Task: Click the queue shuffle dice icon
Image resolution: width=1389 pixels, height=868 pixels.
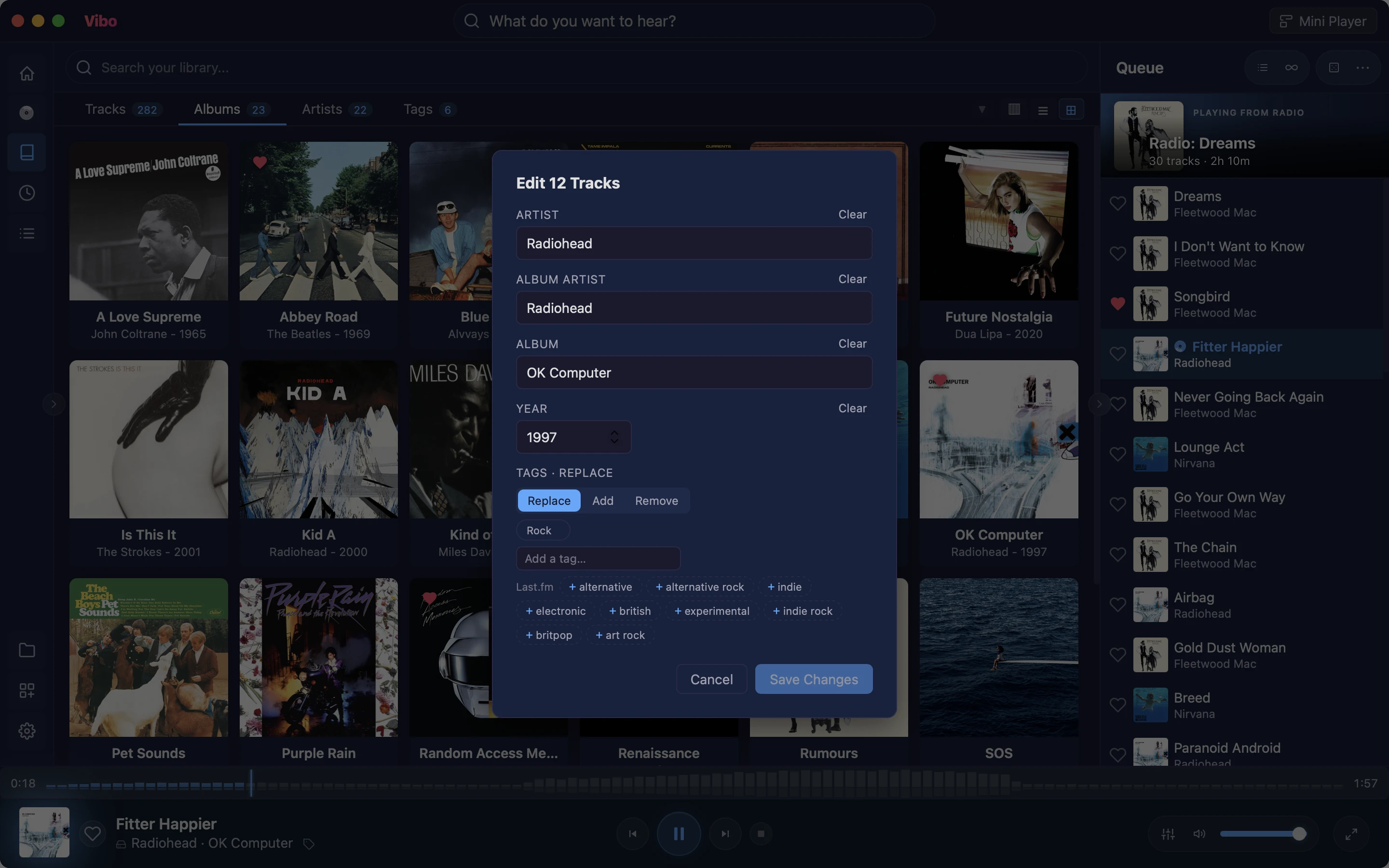Action: (x=1334, y=68)
